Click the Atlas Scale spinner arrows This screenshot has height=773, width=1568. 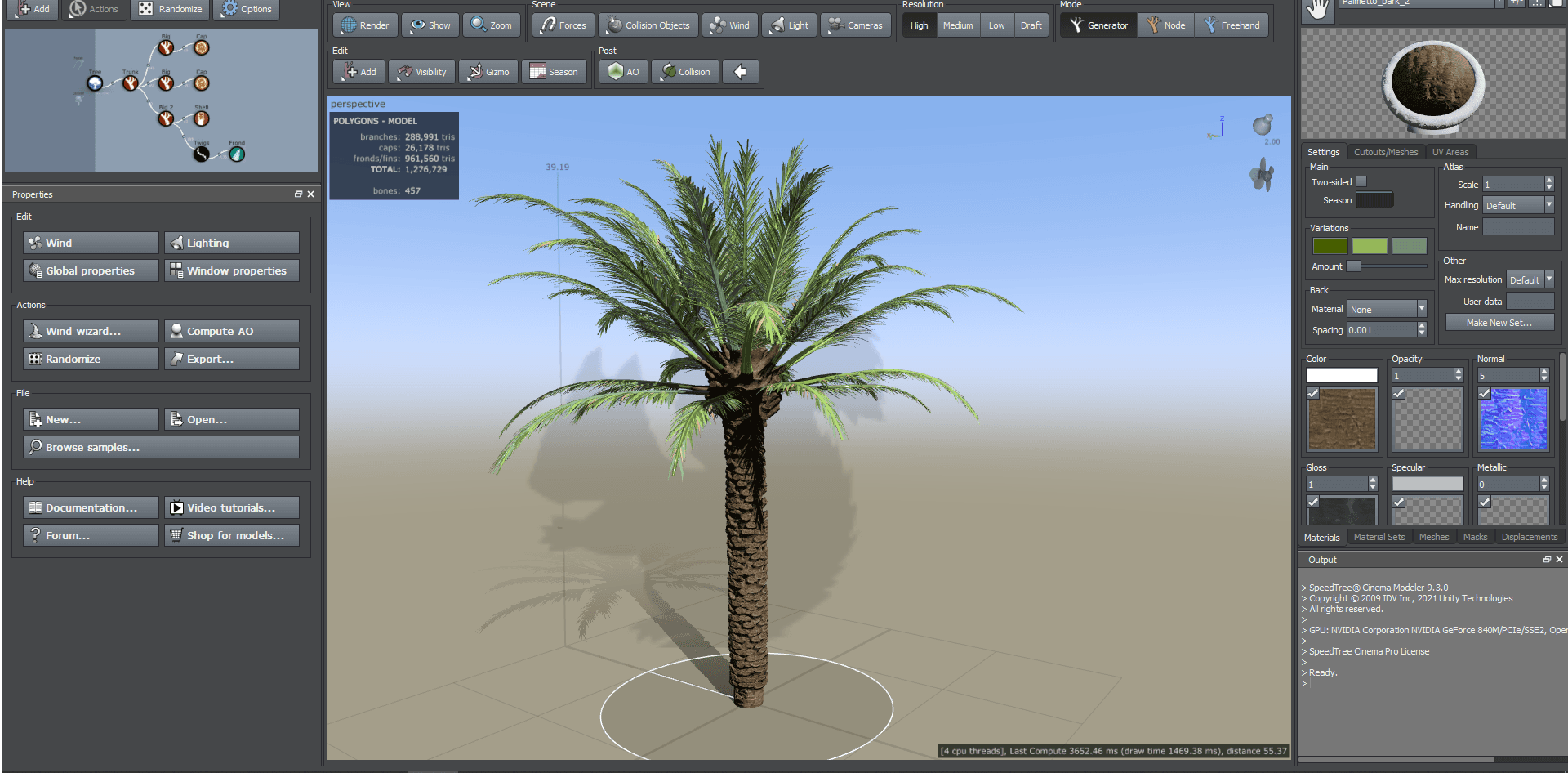(x=1549, y=185)
